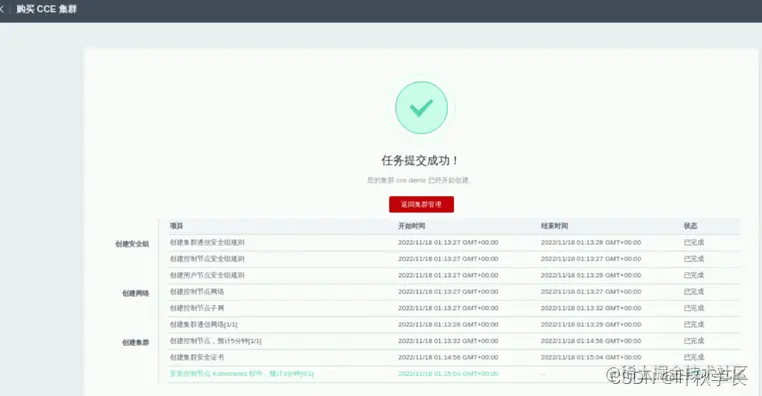Click the 创建控制节点子网 item
The width and height of the screenshot is (762, 396).
coord(197,308)
